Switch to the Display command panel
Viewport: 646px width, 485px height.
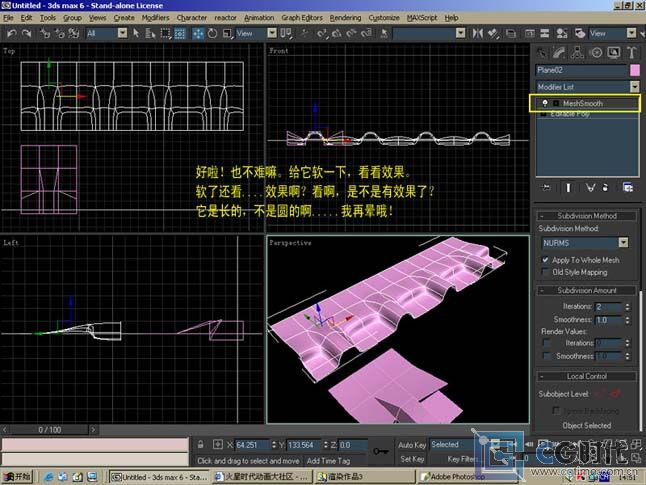pyautogui.click(x=613, y=53)
